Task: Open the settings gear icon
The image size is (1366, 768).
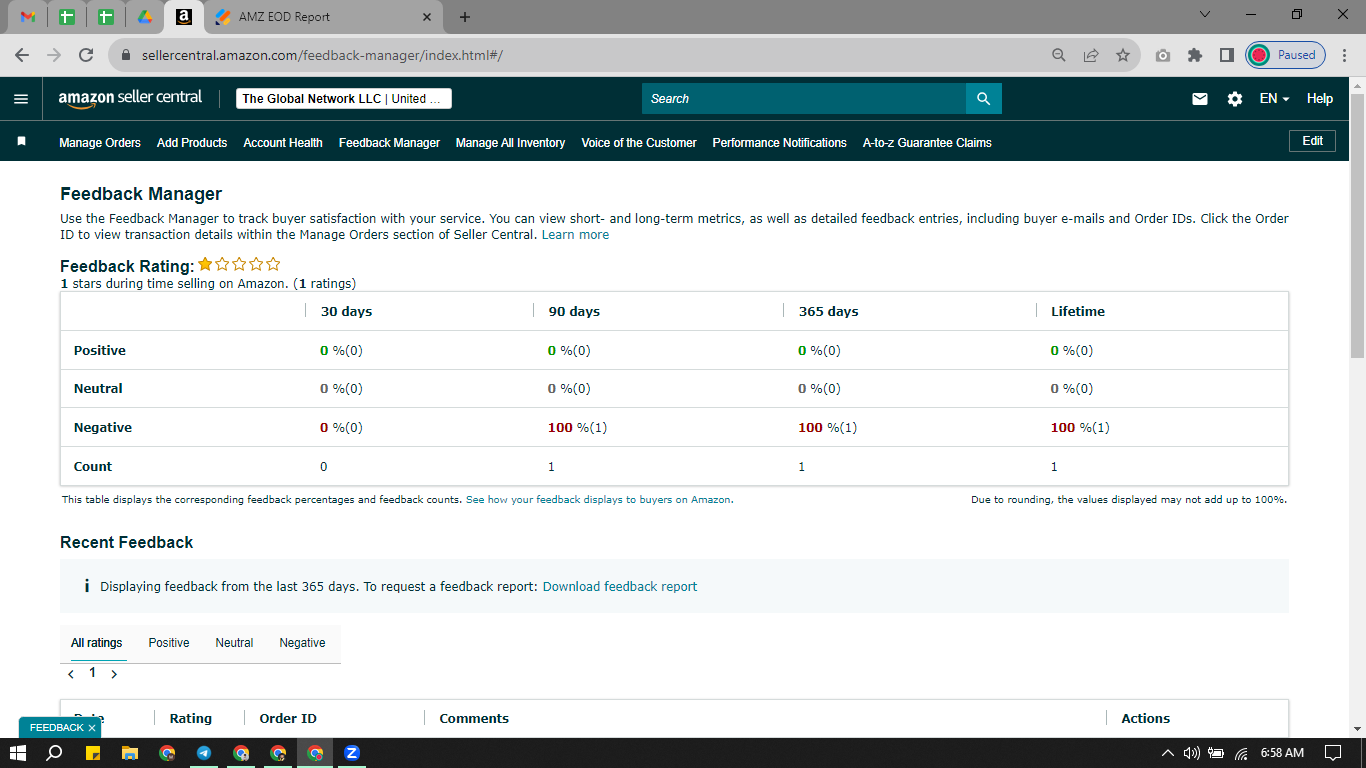Action: coord(1235,99)
